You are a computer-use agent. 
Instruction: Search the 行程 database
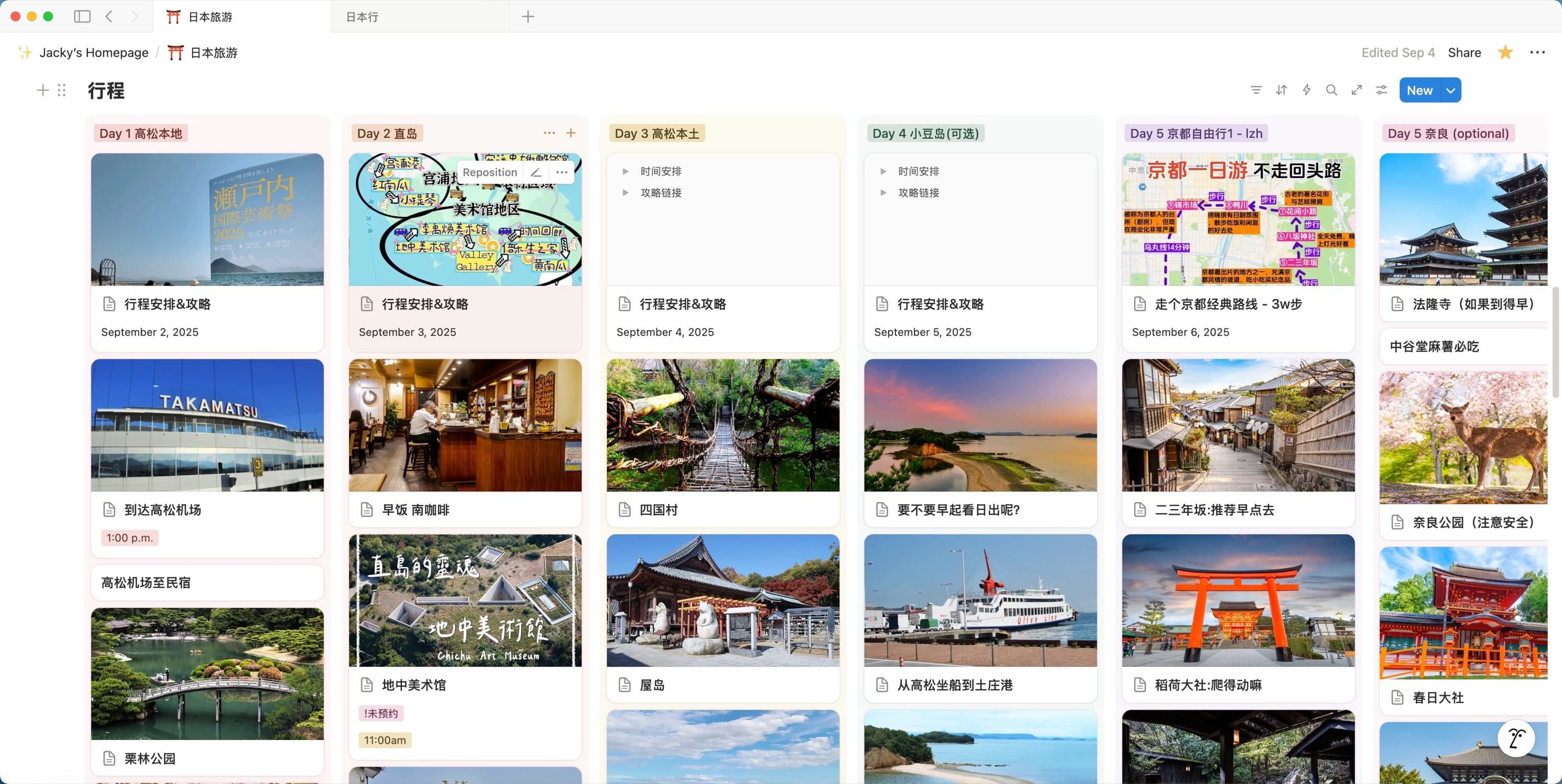(1332, 90)
